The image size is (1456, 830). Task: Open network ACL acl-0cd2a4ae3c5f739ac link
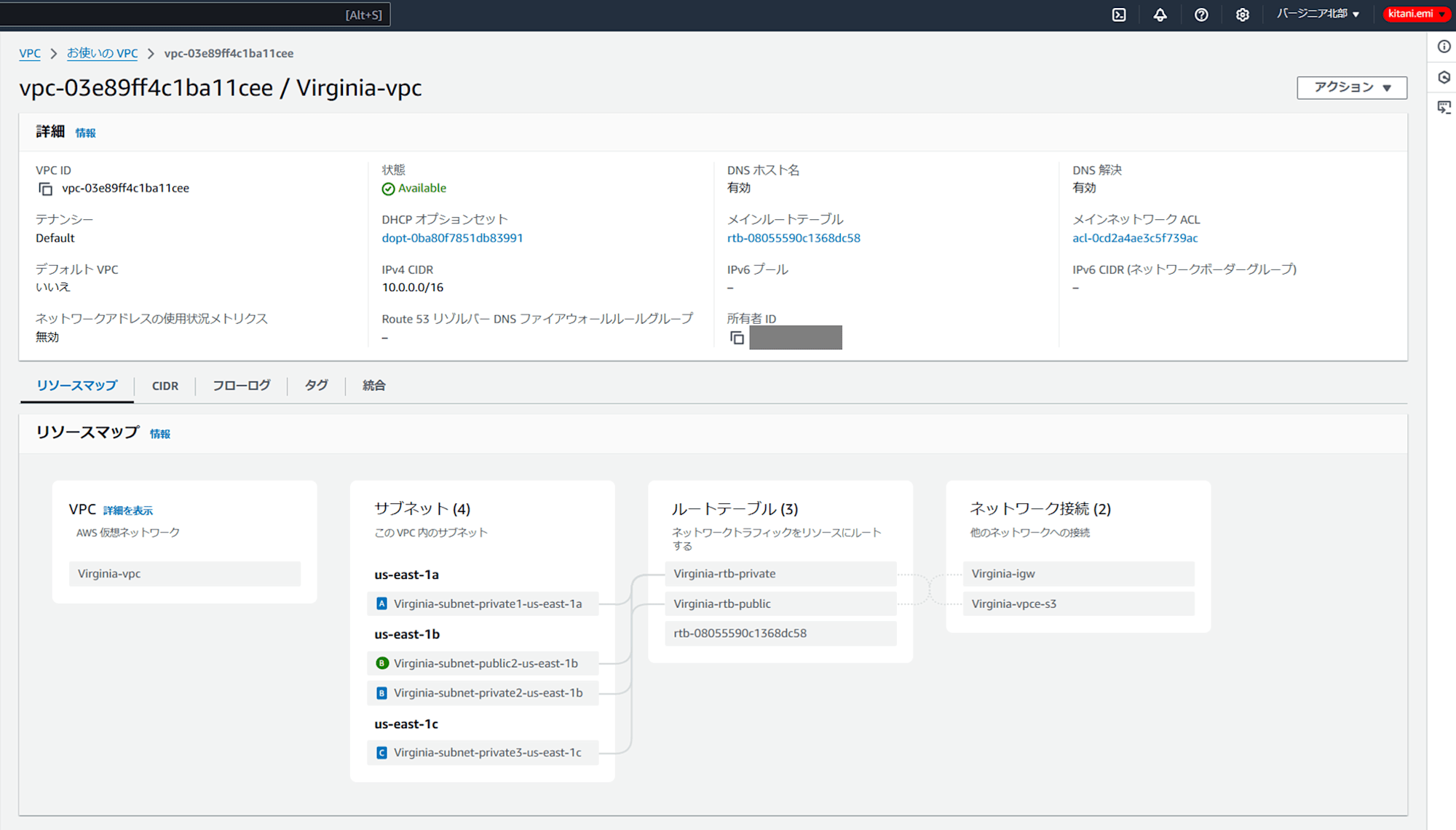(x=1135, y=238)
